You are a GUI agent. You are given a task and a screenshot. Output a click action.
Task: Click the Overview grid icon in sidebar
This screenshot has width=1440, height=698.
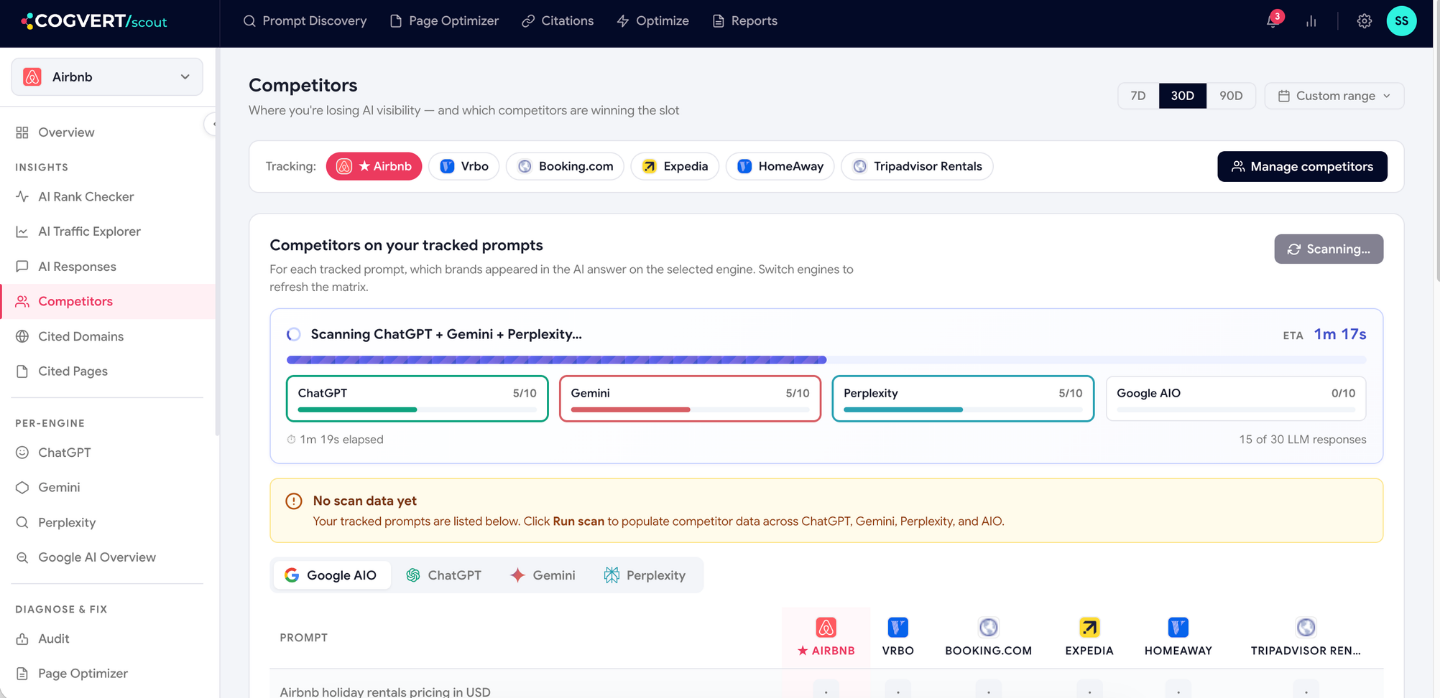(x=22, y=132)
